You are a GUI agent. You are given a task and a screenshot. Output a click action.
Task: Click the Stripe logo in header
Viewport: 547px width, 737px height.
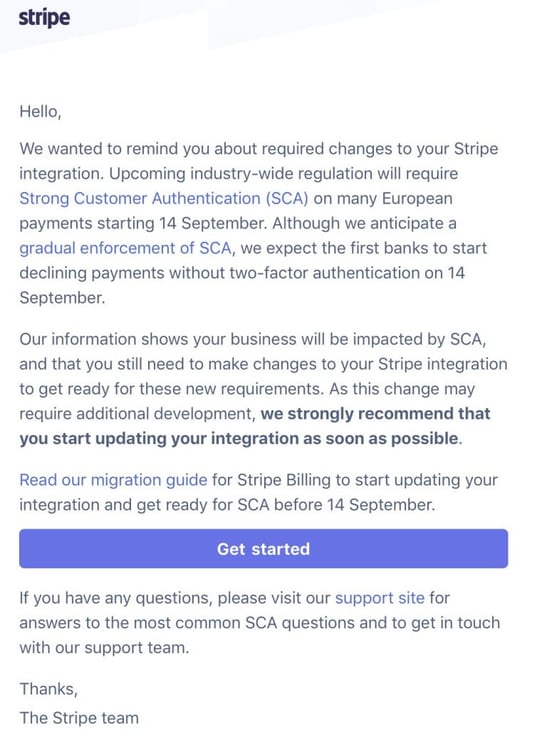tap(45, 18)
